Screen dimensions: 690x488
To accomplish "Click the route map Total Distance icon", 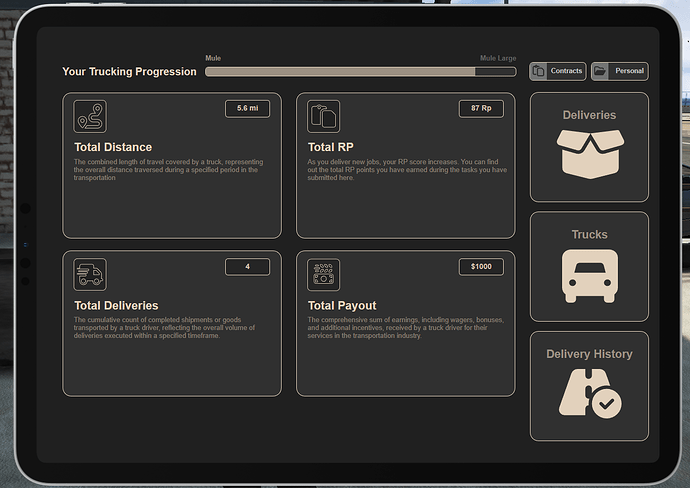I will click(90, 117).
